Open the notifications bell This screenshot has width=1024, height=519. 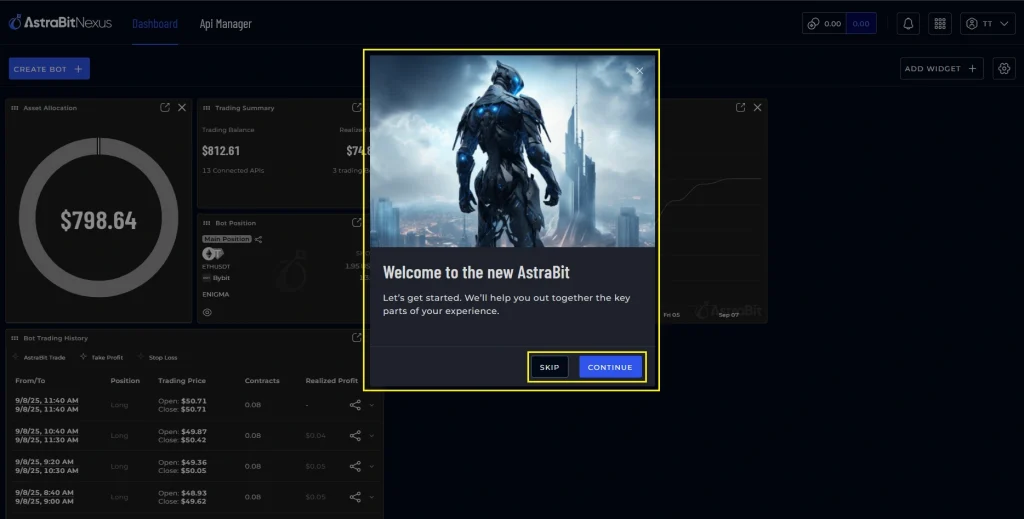[908, 24]
